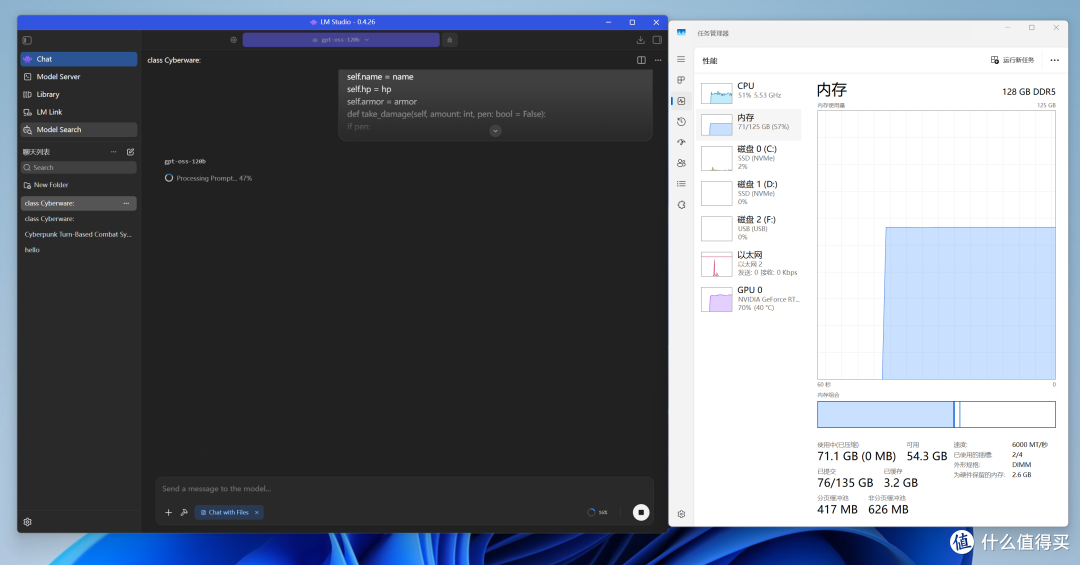Open Task Manager more options (three dots)
Image resolution: width=1080 pixels, height=565 pixels.
click(1055, 60)
